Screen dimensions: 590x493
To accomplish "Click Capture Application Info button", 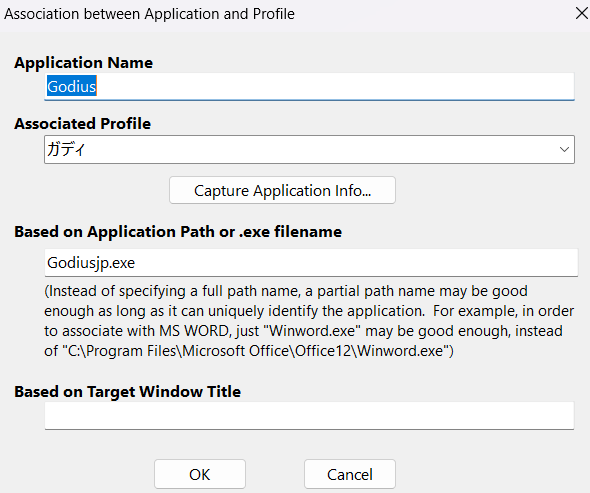I will [x=282, y=190].
